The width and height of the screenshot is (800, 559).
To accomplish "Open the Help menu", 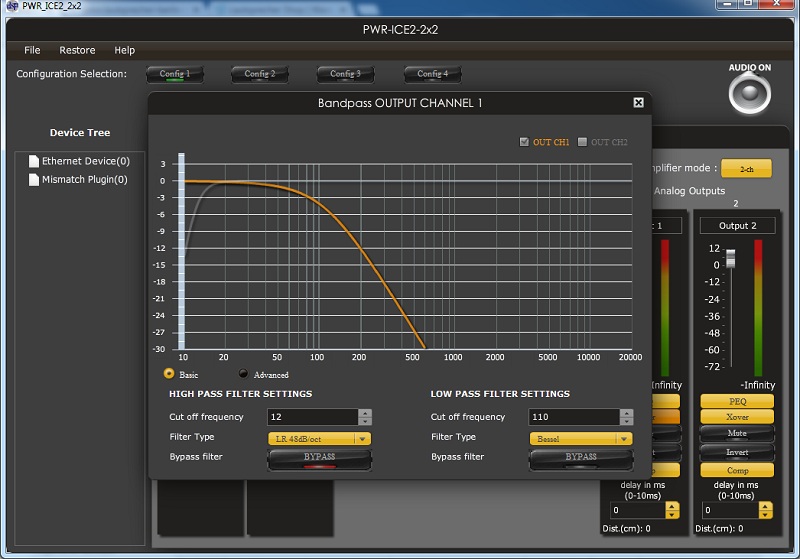I will point(124,50).
